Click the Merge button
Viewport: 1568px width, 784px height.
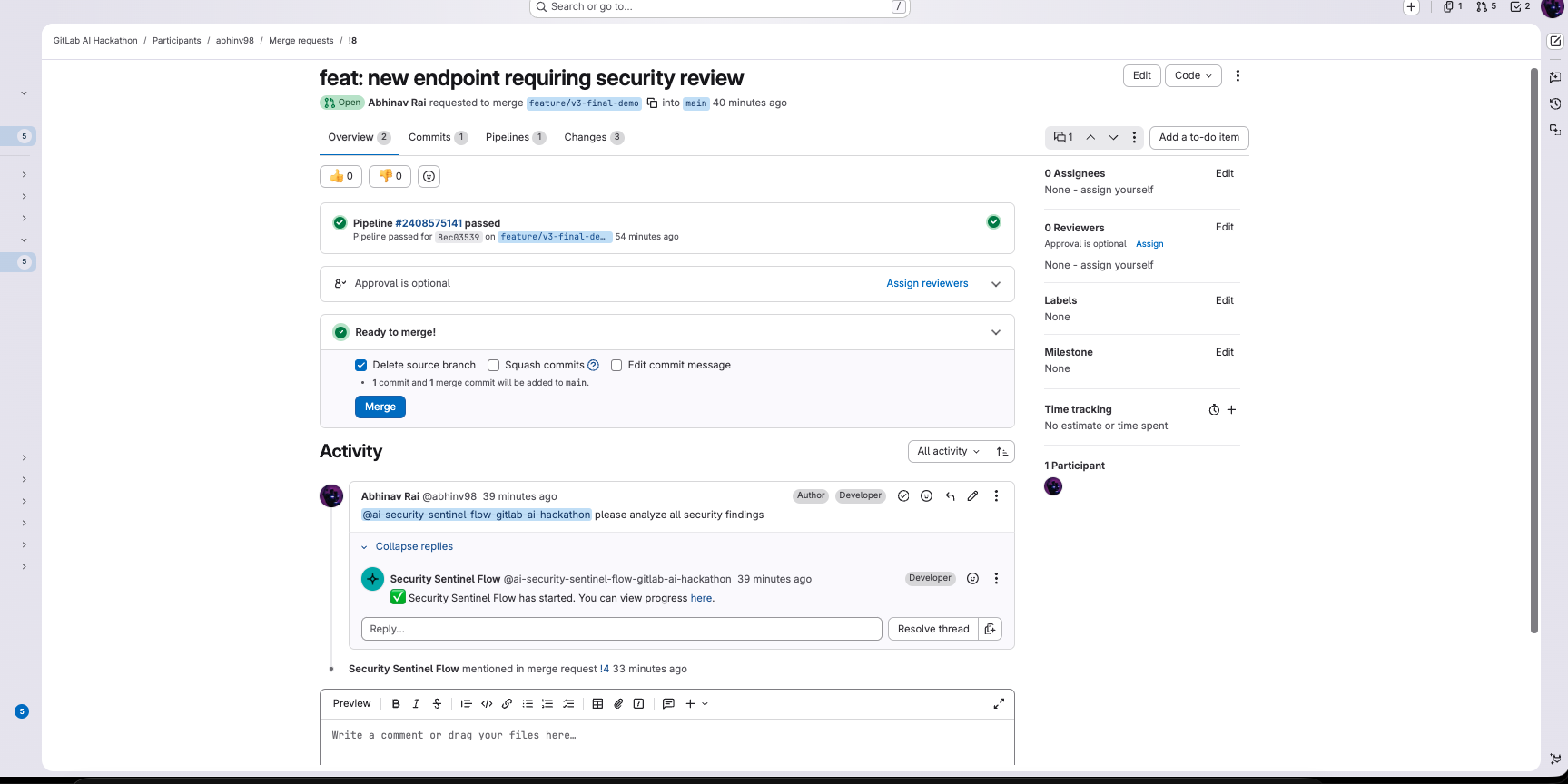tap(380, 407)
